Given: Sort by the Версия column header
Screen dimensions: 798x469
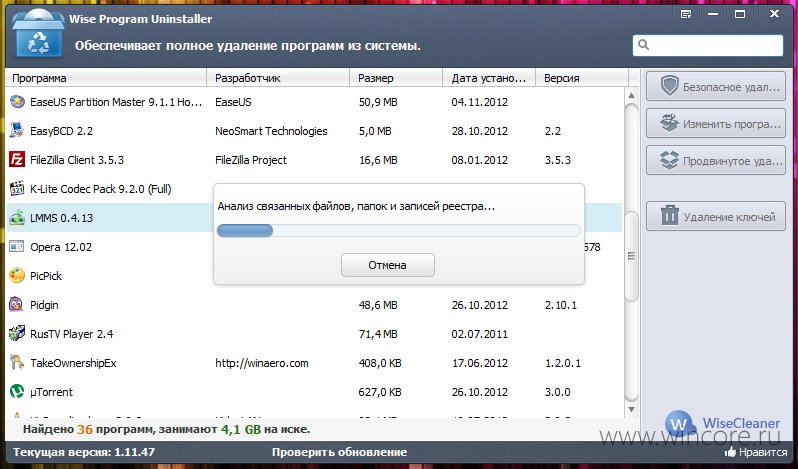Looking at the screenshot, I should (x=582, y=78).
